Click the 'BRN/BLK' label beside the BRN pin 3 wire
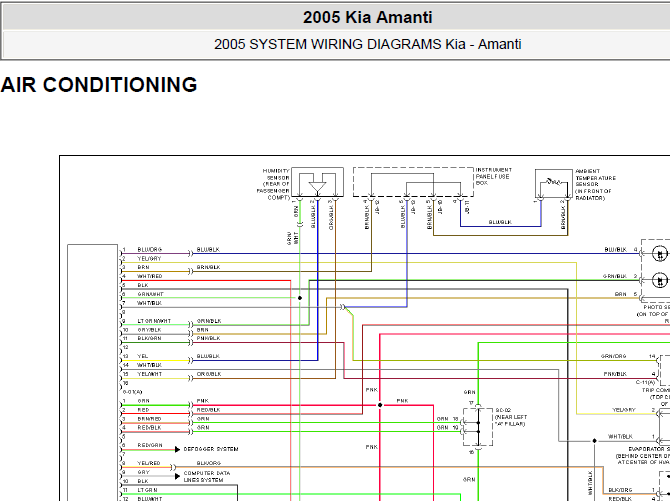Image resolution: width=670 pixels, height=501 pixels. (x=209, y=268)
